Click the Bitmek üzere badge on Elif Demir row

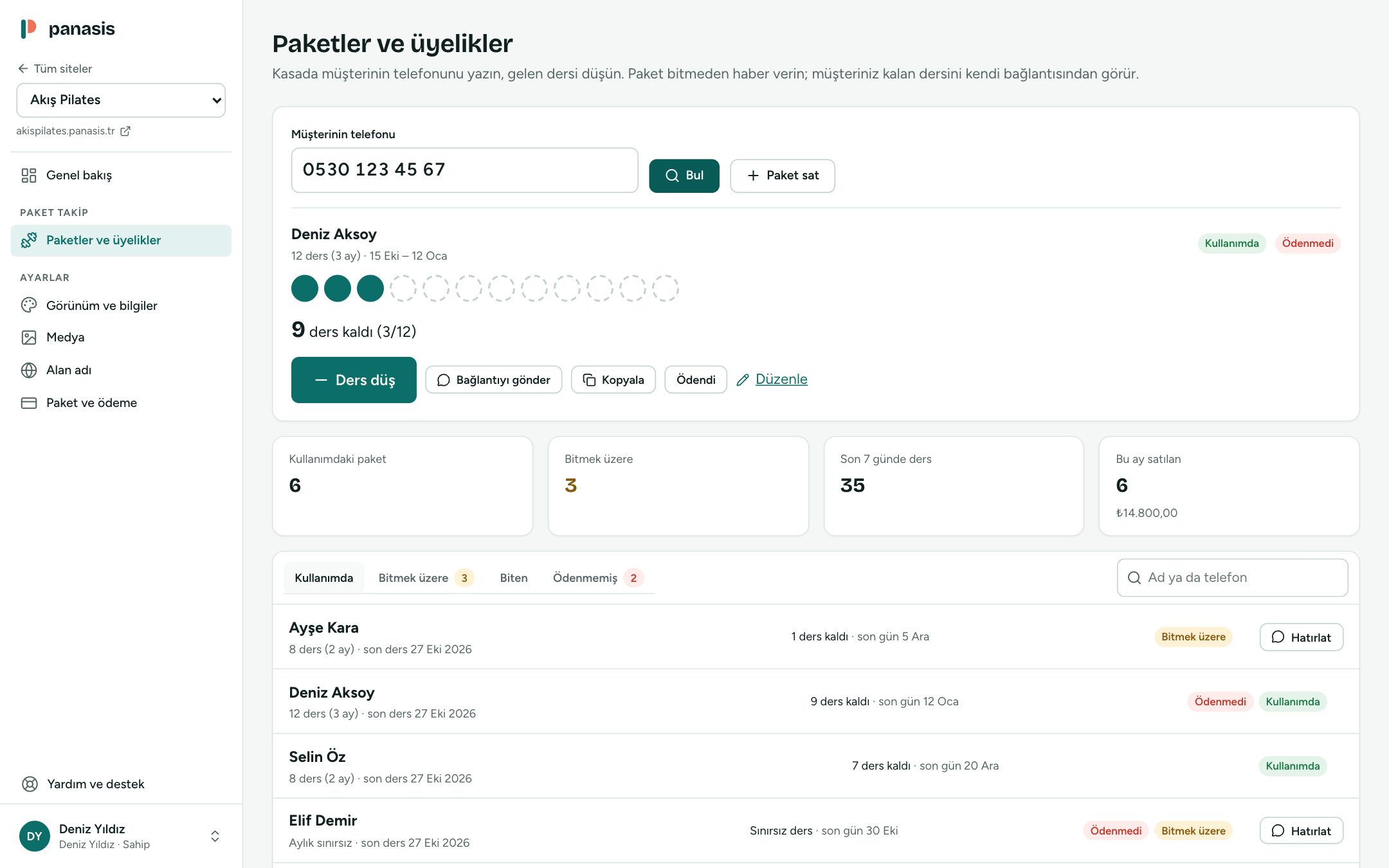click(1193, 831)
